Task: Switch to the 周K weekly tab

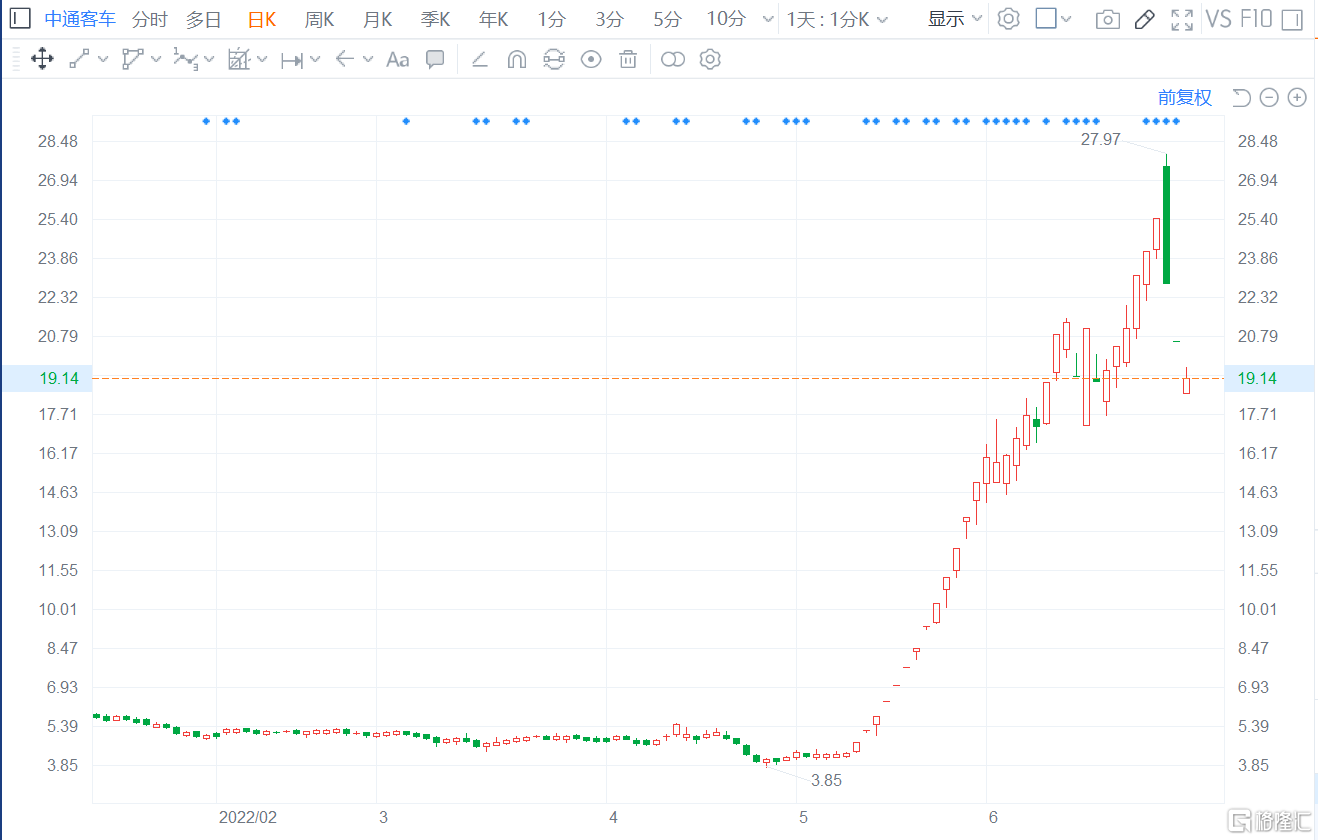Action: tap(319, 19)
